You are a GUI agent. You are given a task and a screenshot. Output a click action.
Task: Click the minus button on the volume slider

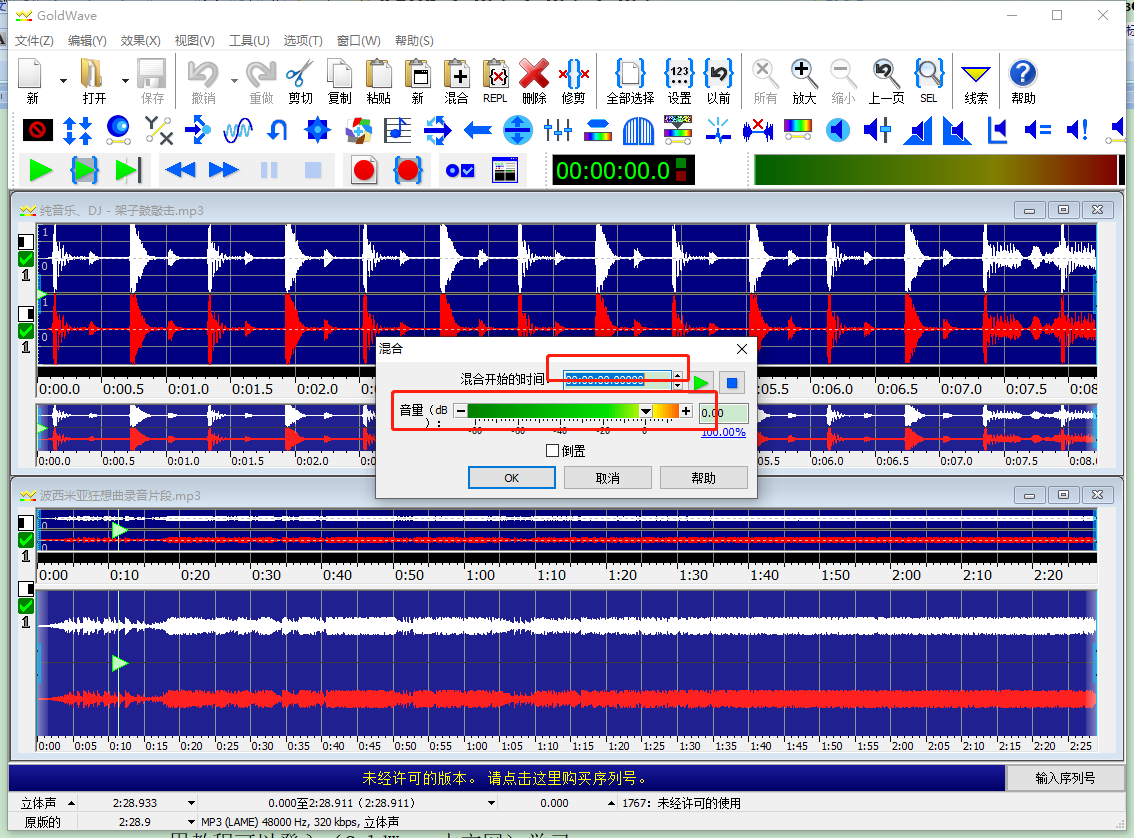click(461, 411)
